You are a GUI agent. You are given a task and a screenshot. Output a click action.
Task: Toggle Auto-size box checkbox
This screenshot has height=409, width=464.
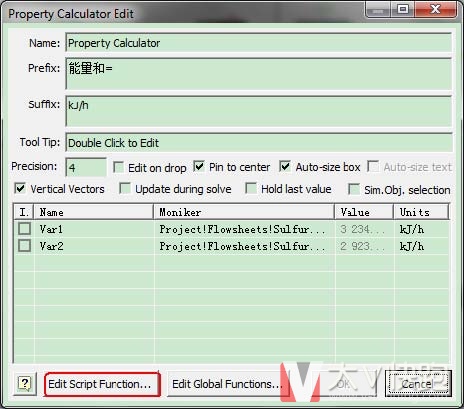pos(285,166)
